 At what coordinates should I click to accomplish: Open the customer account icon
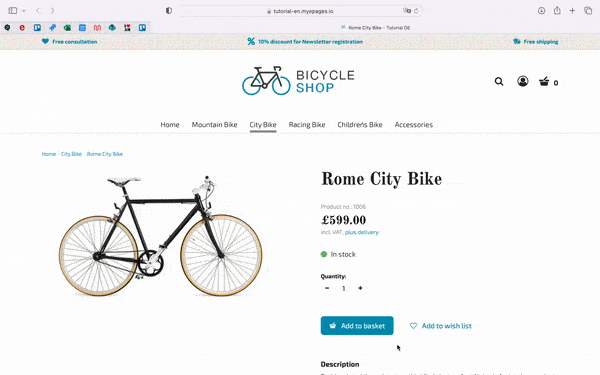click(x=523, y=81)
